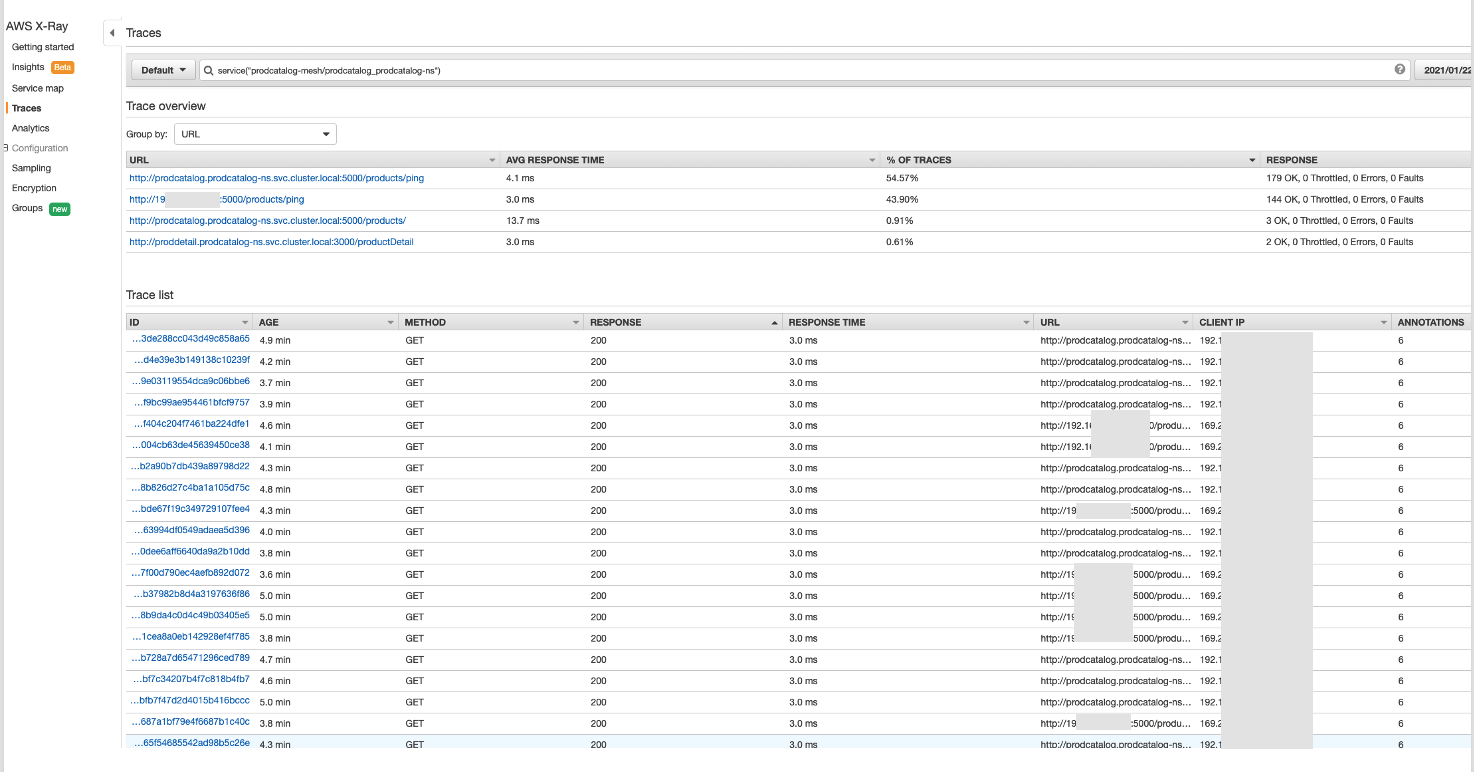Screen dimensions: 1474x772
Task: Open trace …7f00d790ec4aefb892d072
Action: point(191,573)
